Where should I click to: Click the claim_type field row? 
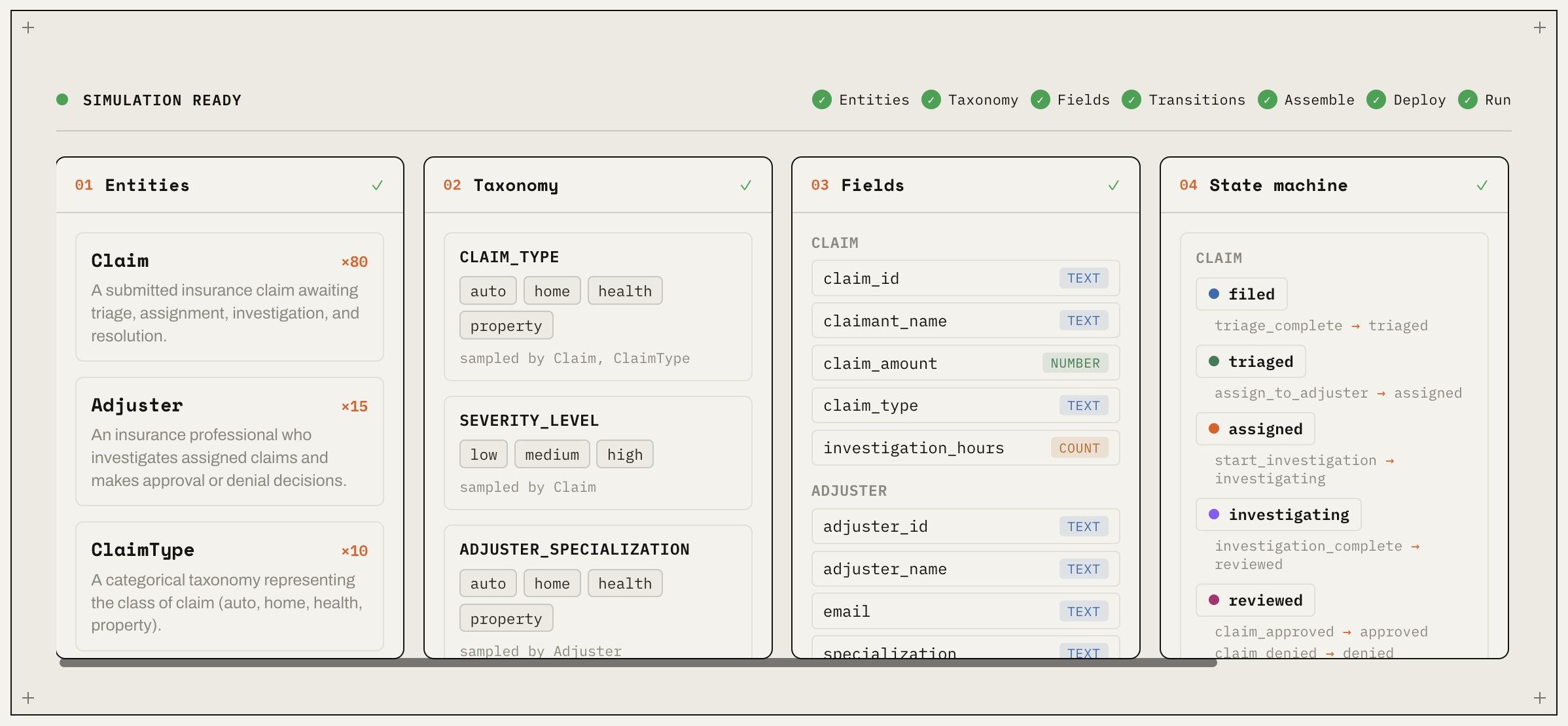[966, 406]
